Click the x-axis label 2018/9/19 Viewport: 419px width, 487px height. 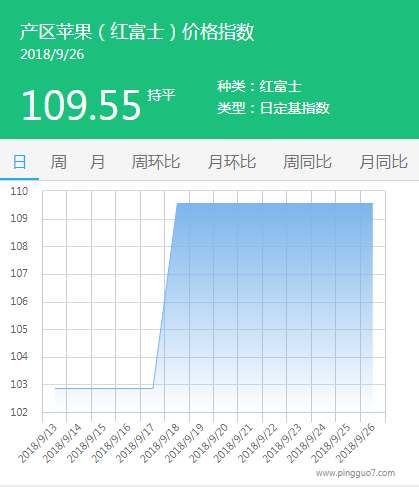pos(184,444)
